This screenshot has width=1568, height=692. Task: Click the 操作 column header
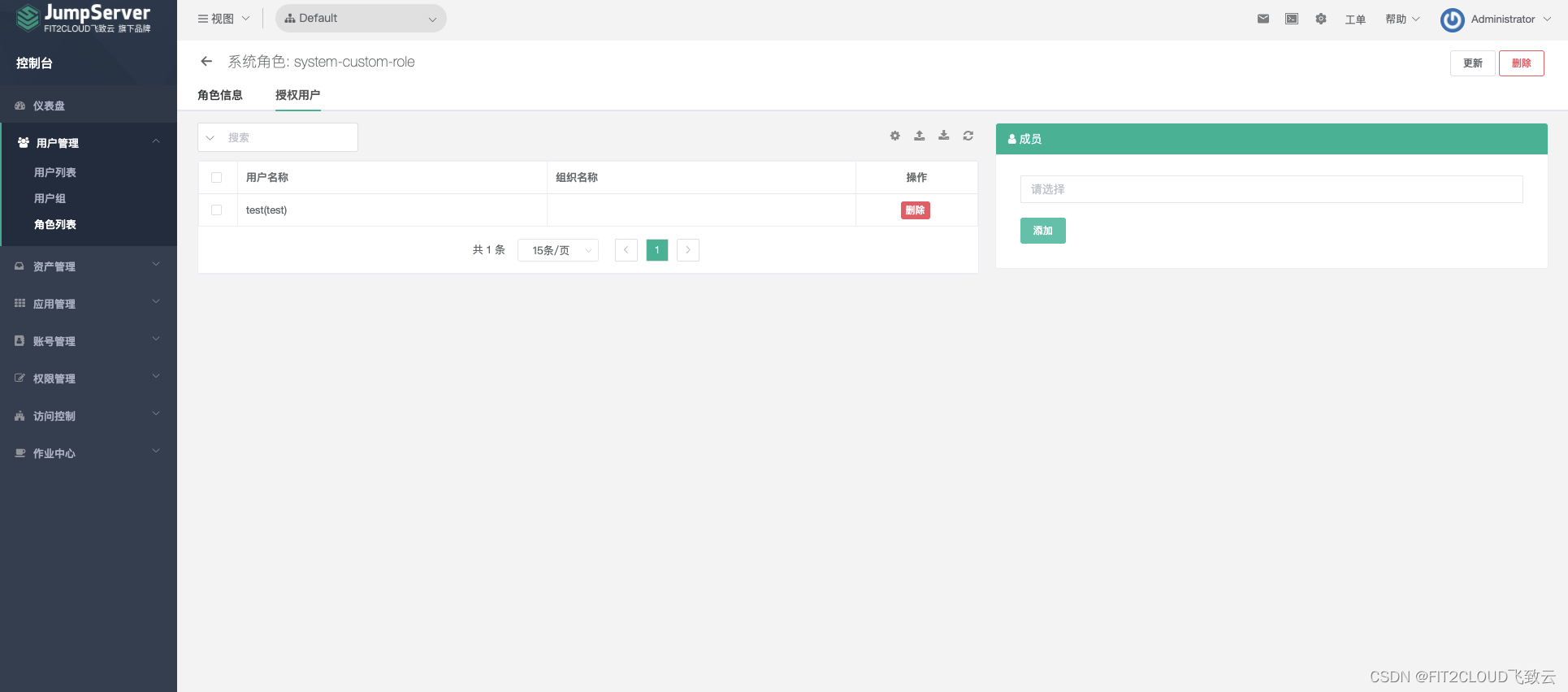(916, 177)
